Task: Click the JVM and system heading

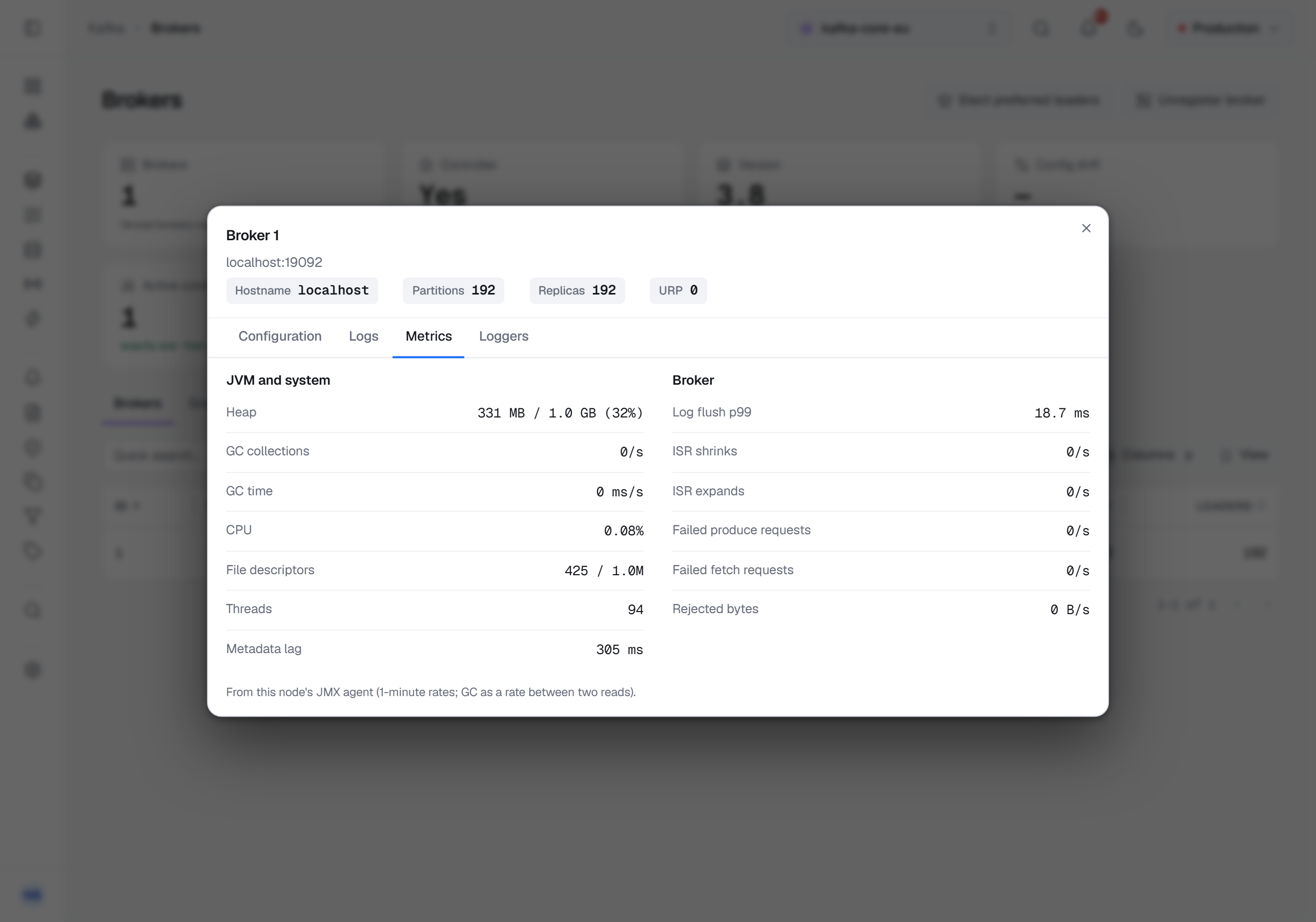Action: [278, 380]
